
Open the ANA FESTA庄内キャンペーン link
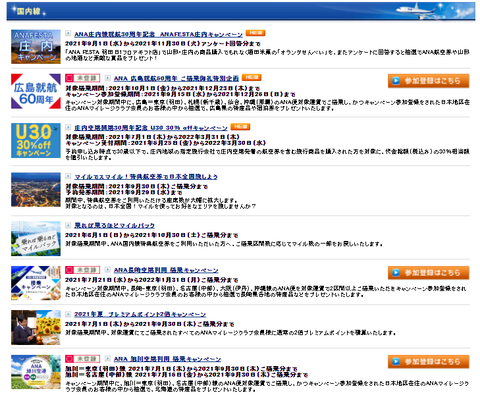click(158, 34)
